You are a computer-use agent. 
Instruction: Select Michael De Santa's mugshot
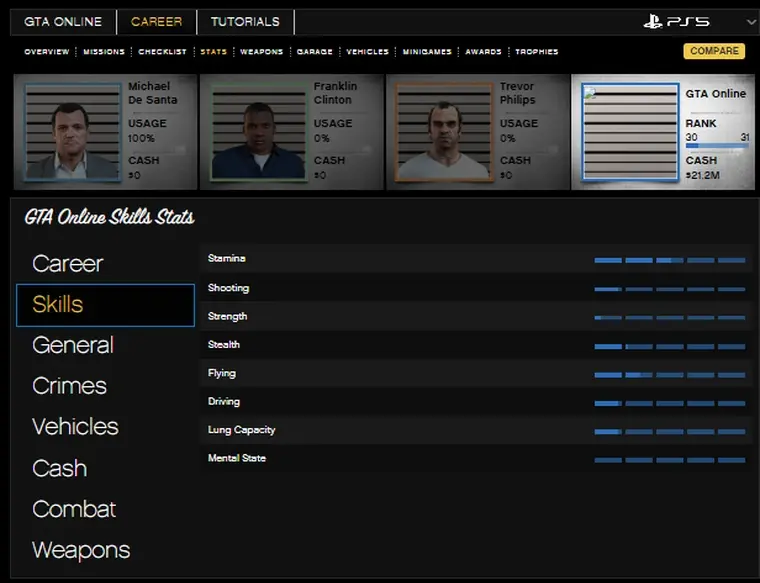72,131
